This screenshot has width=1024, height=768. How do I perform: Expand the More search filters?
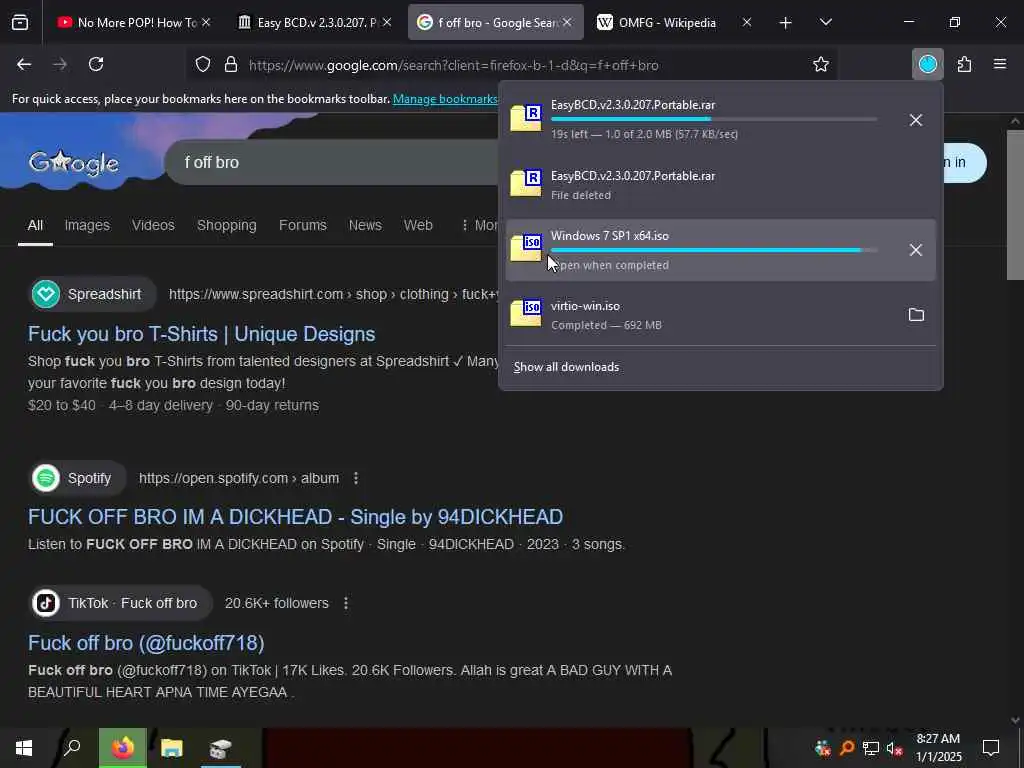click(x=479, y=225)
